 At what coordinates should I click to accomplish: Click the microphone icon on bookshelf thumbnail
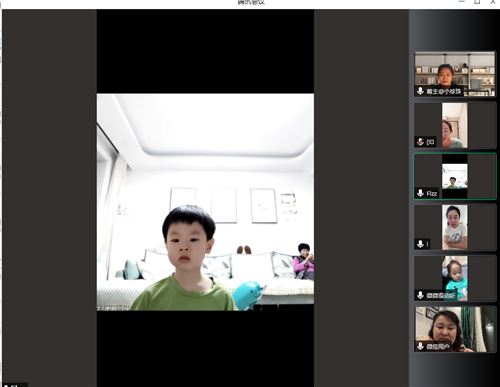pos(420,91)
